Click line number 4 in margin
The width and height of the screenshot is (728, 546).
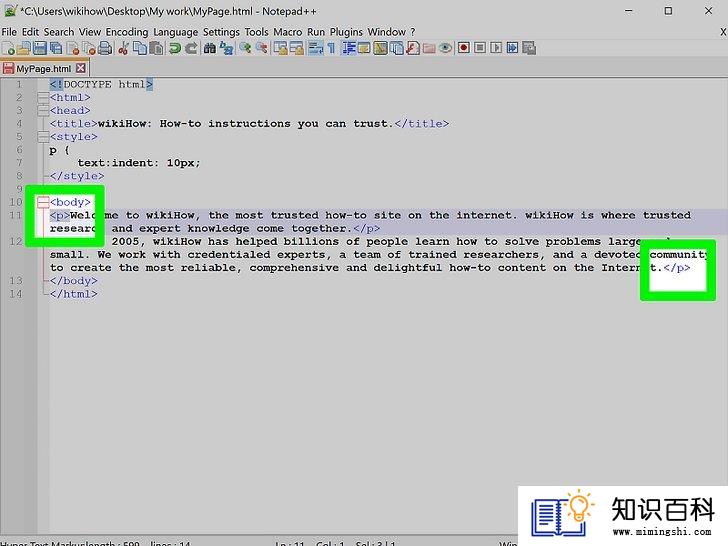coord(19,124)
